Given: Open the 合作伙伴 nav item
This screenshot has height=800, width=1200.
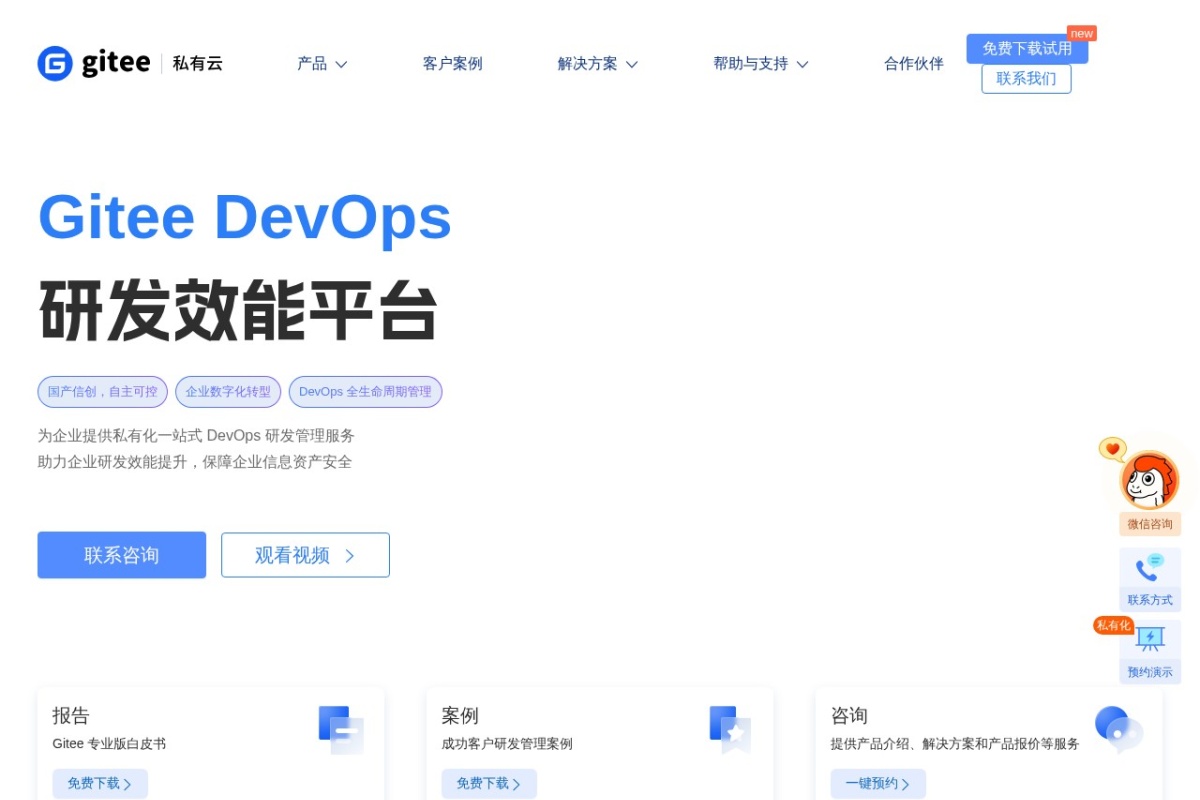Looking at the screenshot, I should tap(913, 64).
